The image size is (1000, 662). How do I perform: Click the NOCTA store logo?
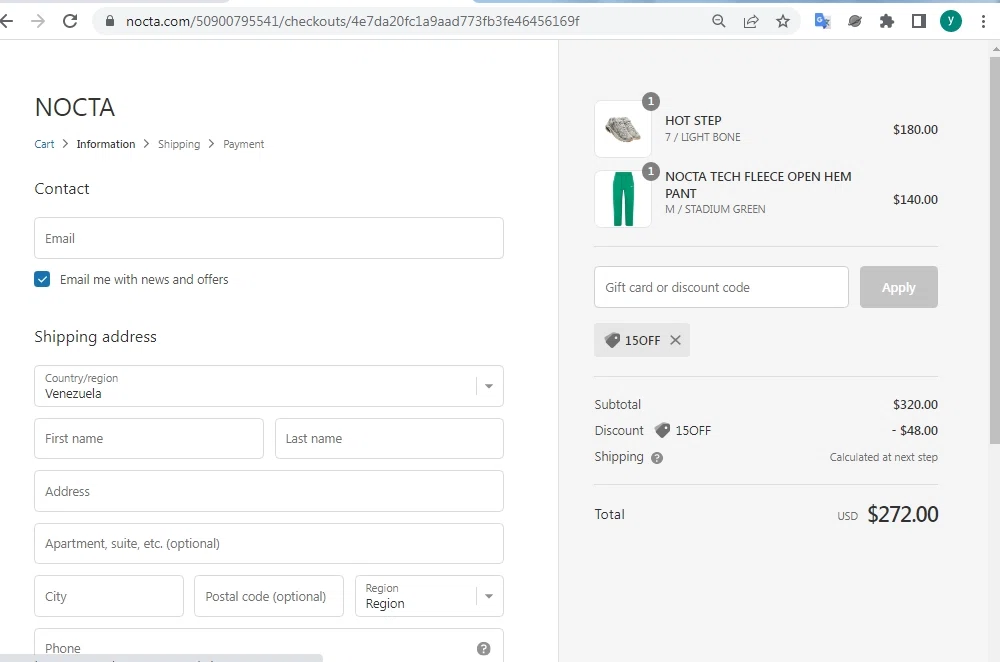(75, 107)
